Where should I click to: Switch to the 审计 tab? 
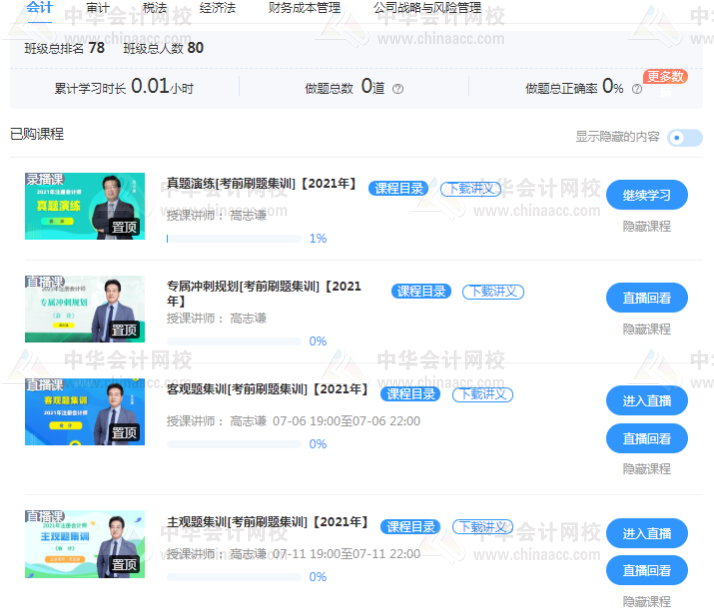point(98,8)
